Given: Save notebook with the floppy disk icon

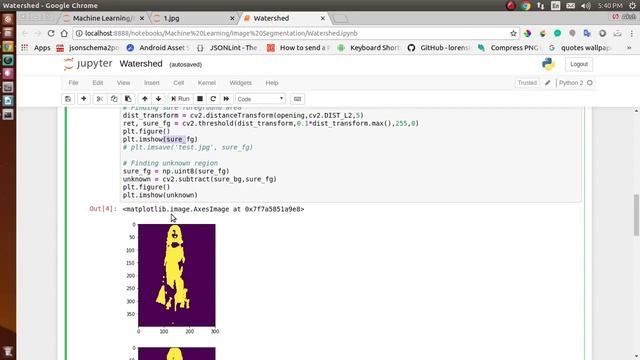Looking at the screenshot, I should pyautogui.click(x=68, y=99).
